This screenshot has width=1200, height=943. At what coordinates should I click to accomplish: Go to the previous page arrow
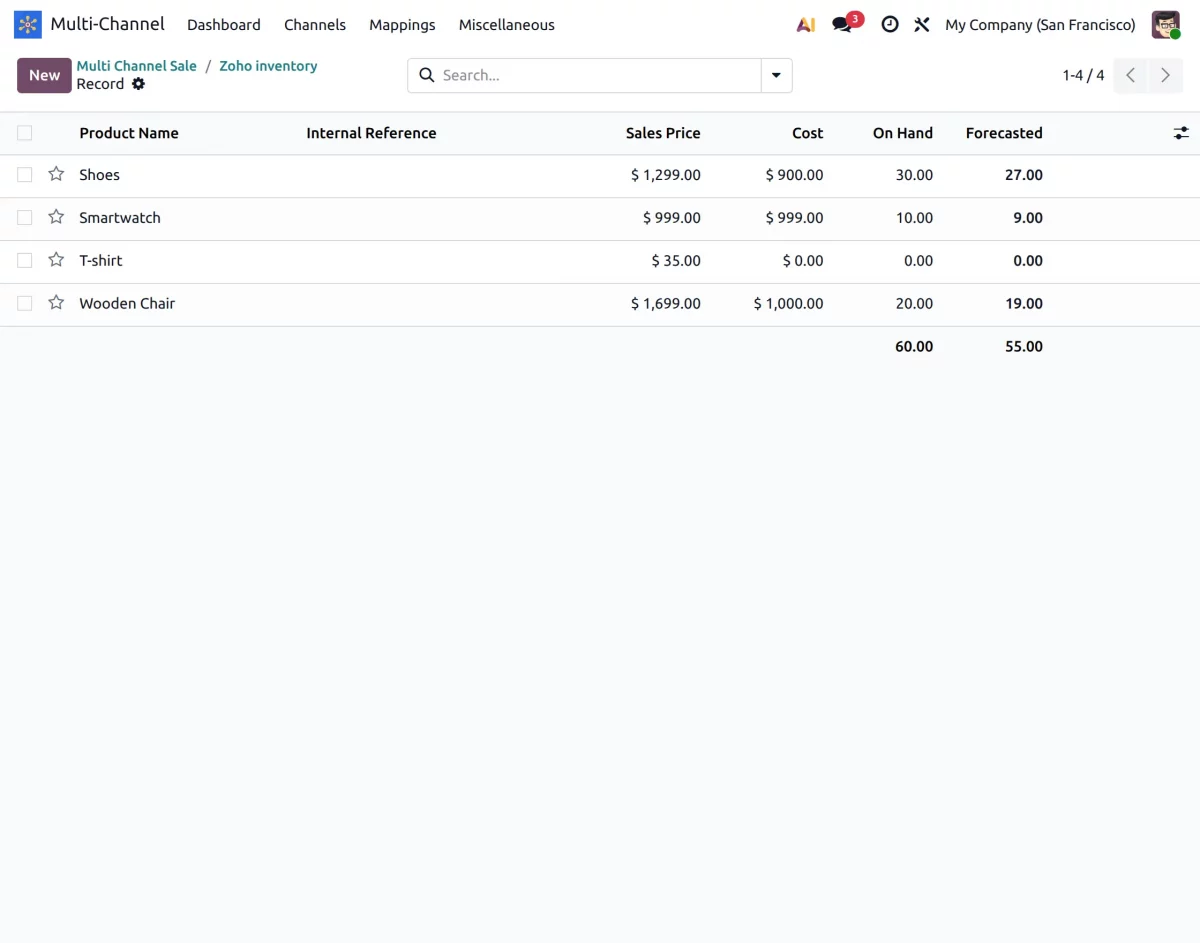(1130, 75)
